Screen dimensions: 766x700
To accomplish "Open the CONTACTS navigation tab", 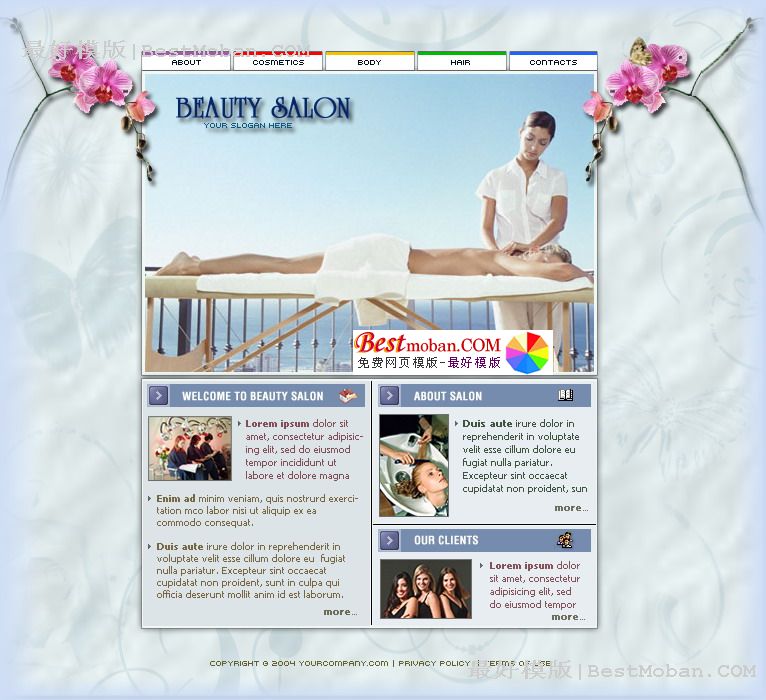I will [x=553, y=61].
